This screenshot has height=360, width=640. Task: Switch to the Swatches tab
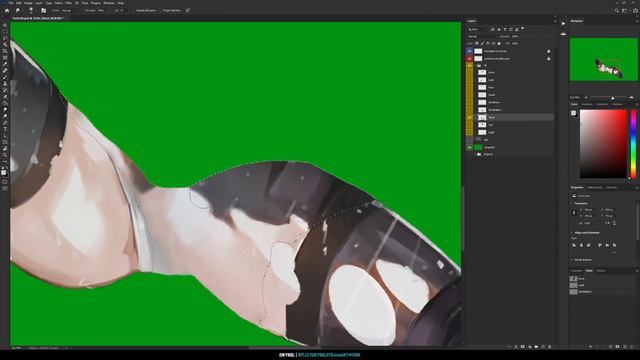pos(587,104)
